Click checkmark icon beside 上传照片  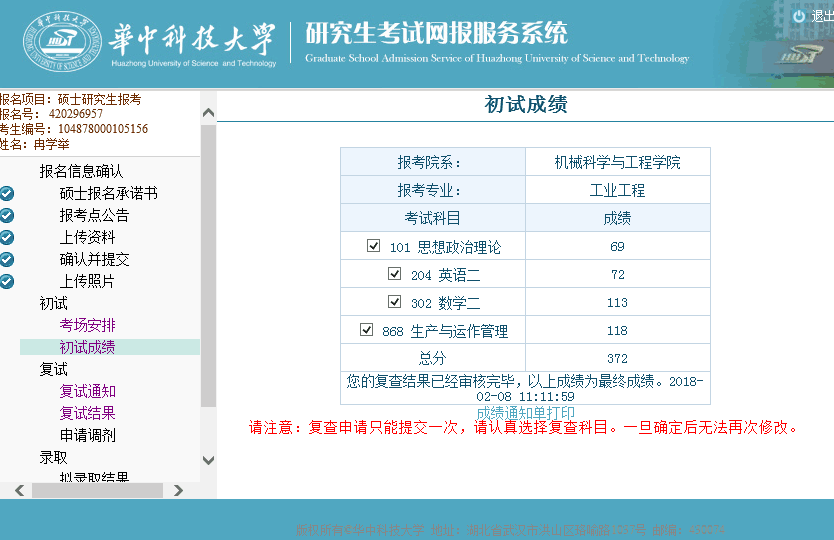pos(7,281)
